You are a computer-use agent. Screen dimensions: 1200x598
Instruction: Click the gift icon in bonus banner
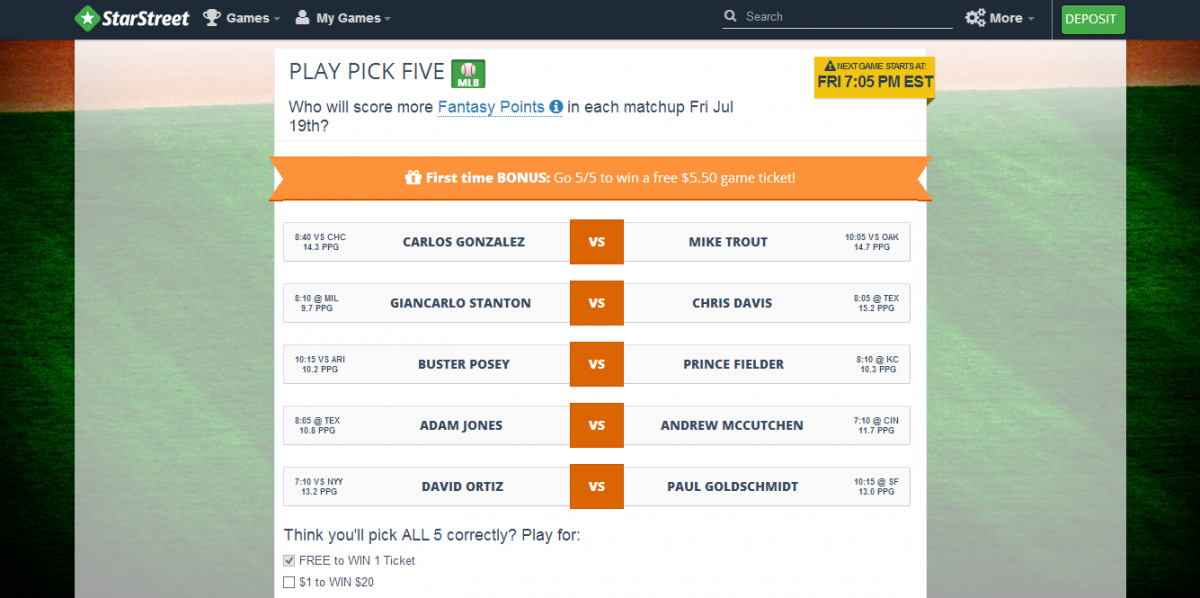tap(413, 178)
